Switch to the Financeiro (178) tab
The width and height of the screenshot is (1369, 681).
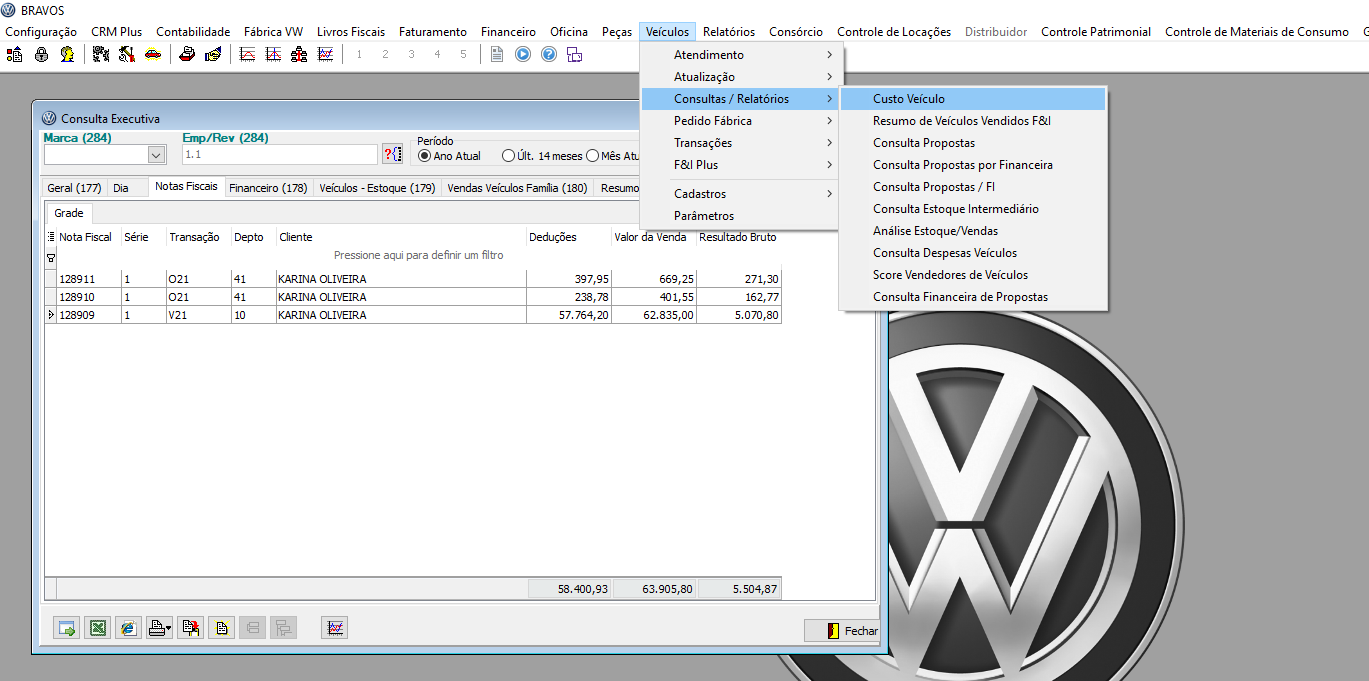click(x=268, y=188)
